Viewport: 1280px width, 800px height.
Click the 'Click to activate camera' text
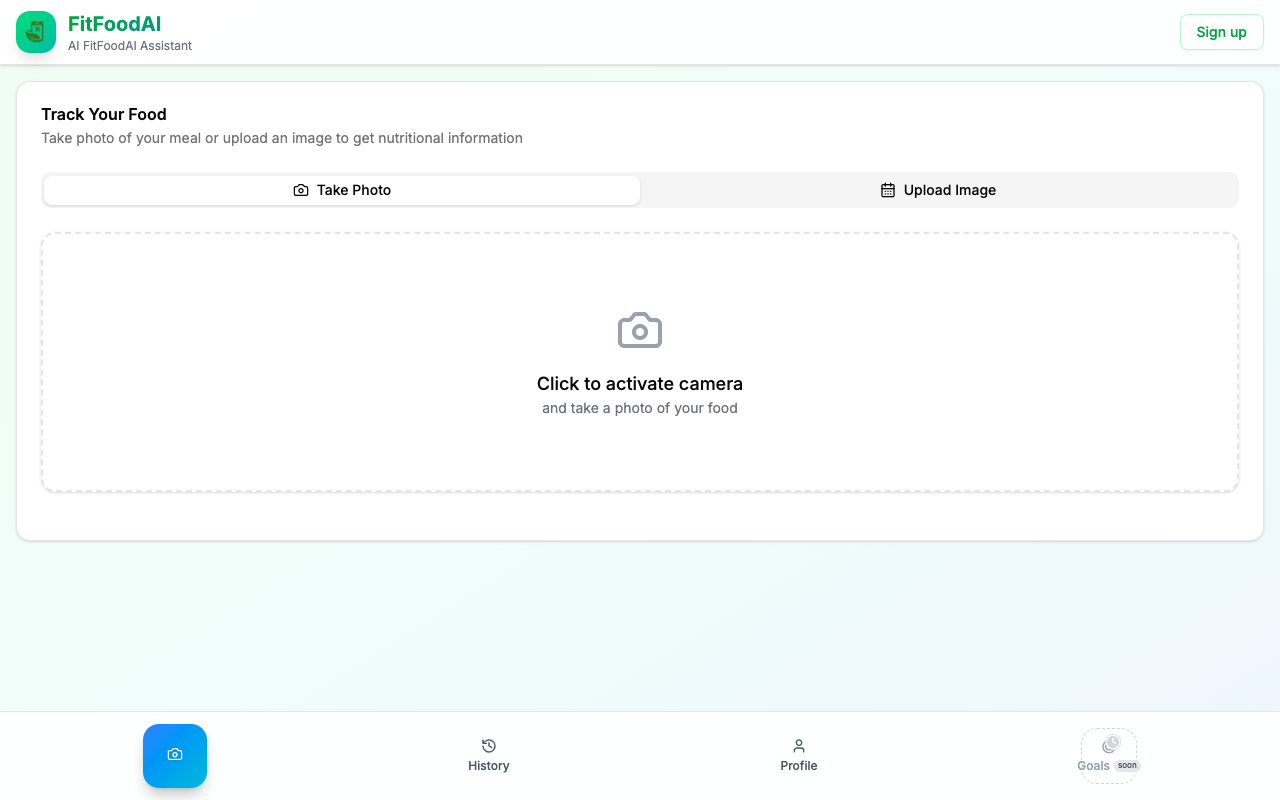pos(640,384)
